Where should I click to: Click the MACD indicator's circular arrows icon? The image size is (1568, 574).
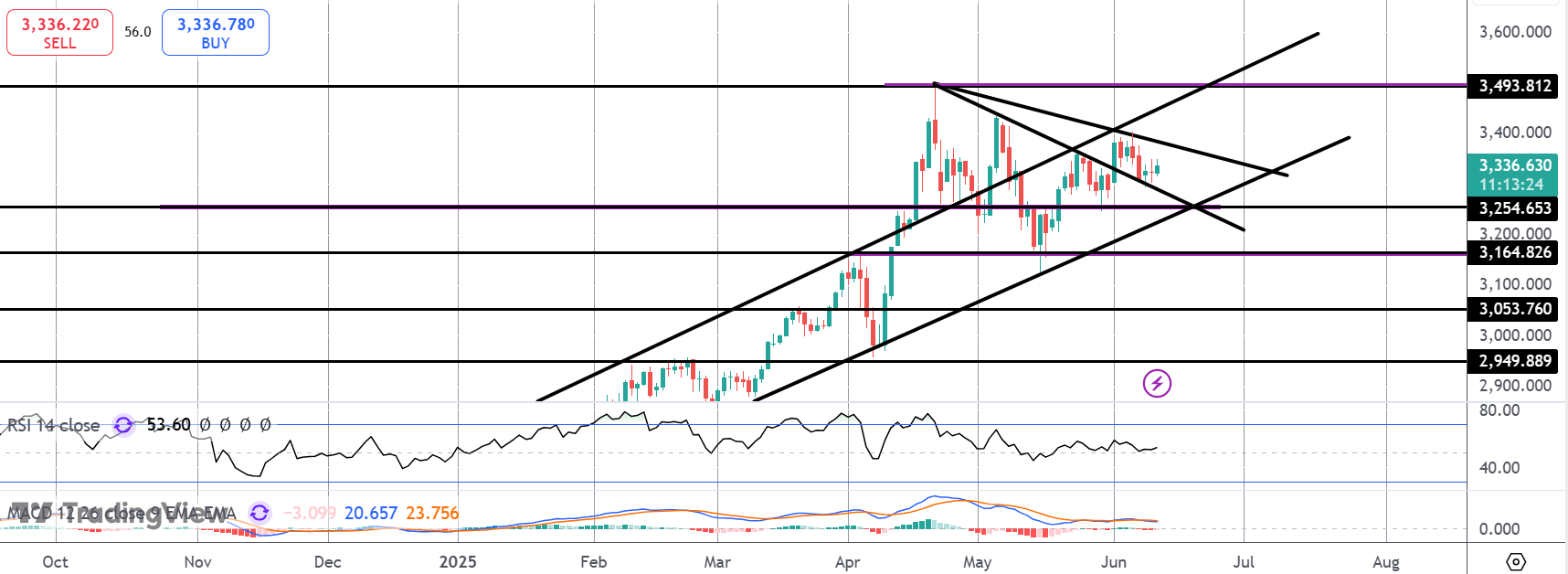(260, 513)
